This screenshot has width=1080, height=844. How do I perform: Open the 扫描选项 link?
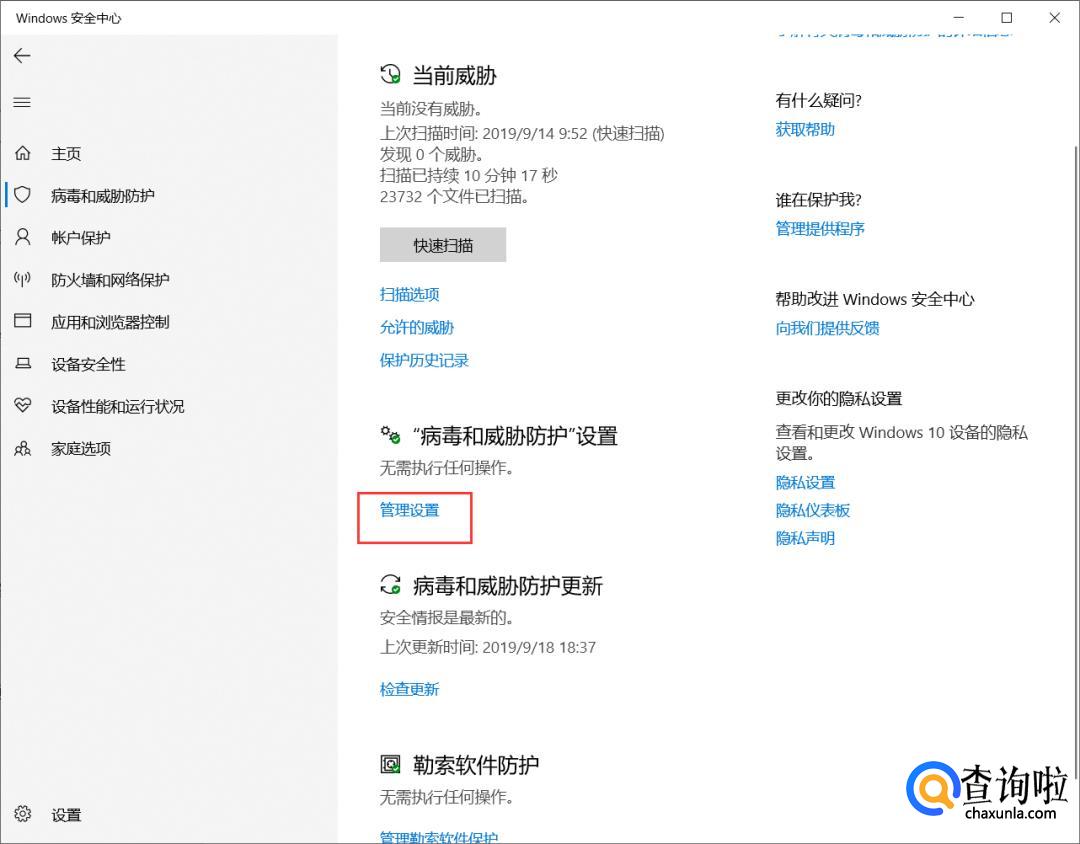[x=410, y=295]
